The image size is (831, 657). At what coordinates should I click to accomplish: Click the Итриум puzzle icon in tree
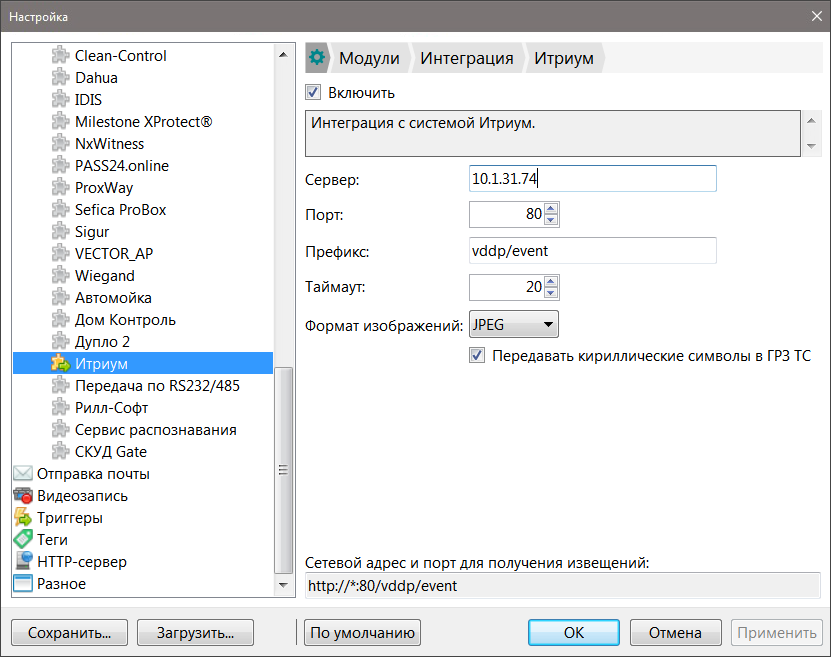click(60, 364)
